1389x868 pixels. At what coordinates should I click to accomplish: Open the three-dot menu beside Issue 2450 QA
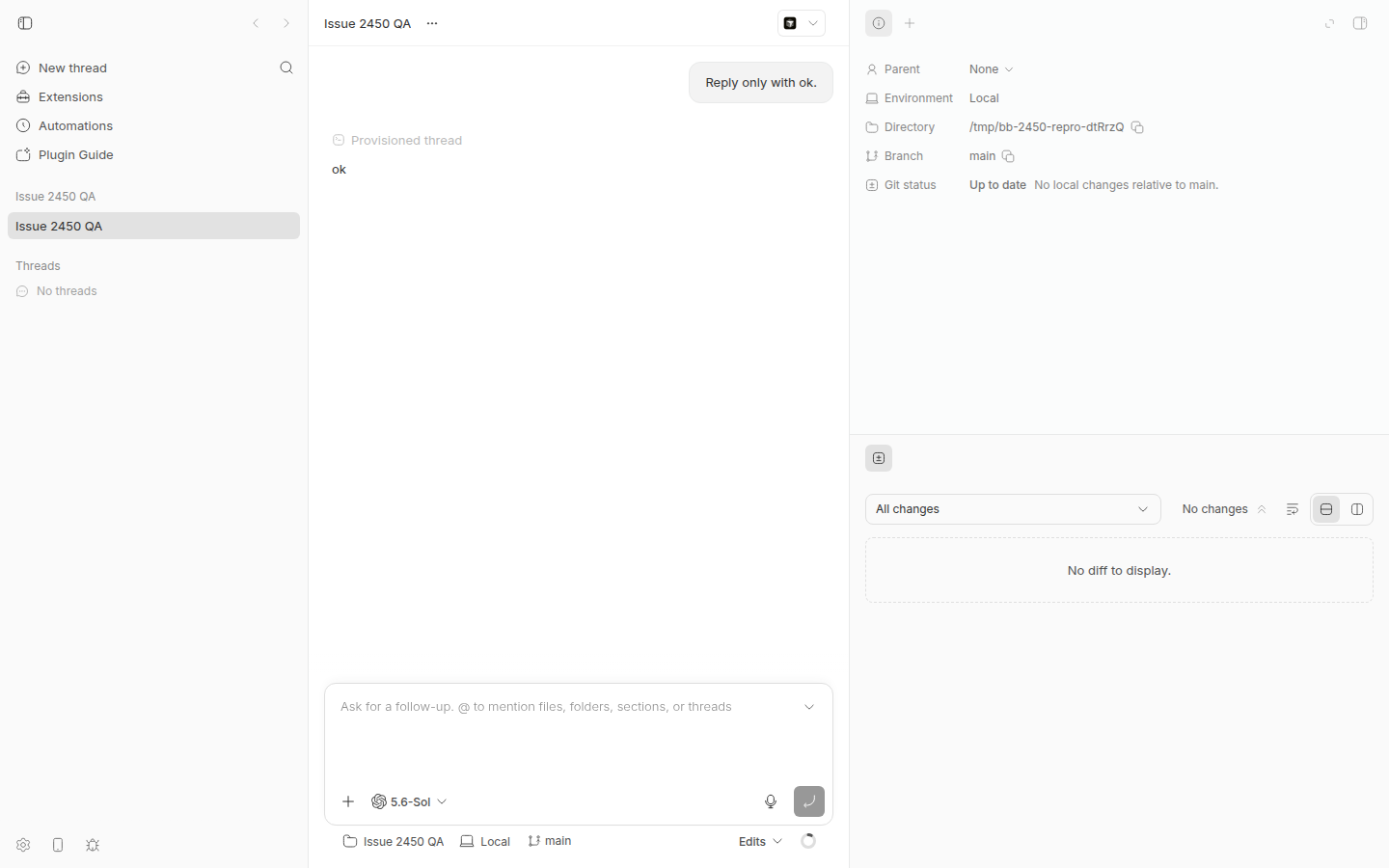tap(432, 23)
